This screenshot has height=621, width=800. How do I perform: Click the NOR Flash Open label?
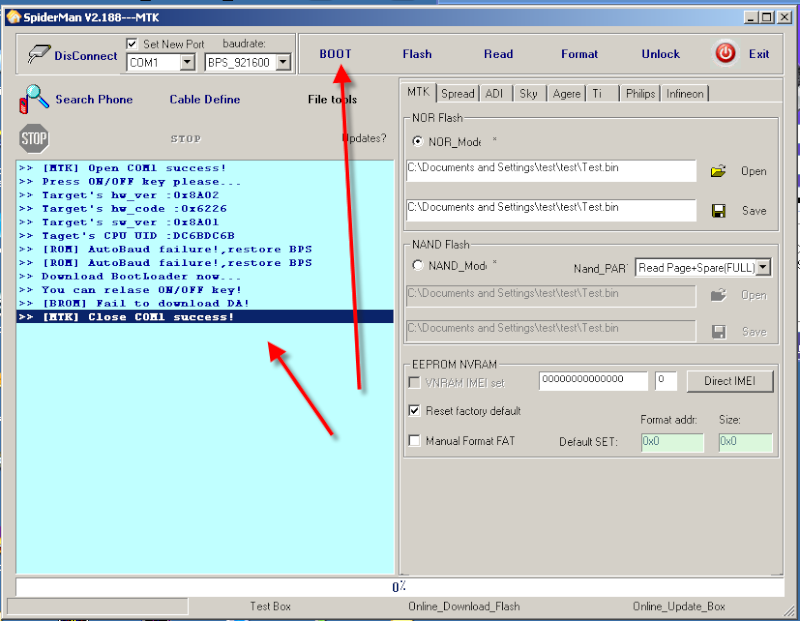click(754, 171)
